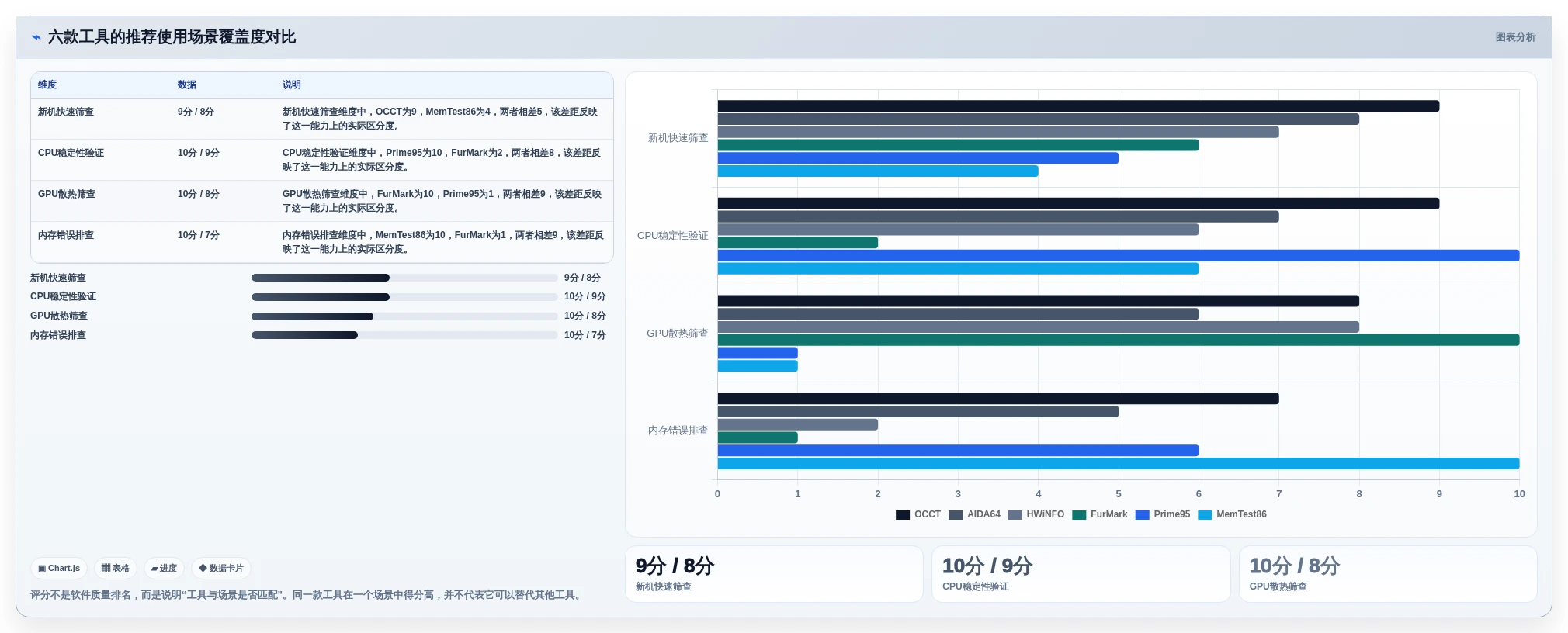Click 新机快速筛查 progress bar

[x=404, y=278]
